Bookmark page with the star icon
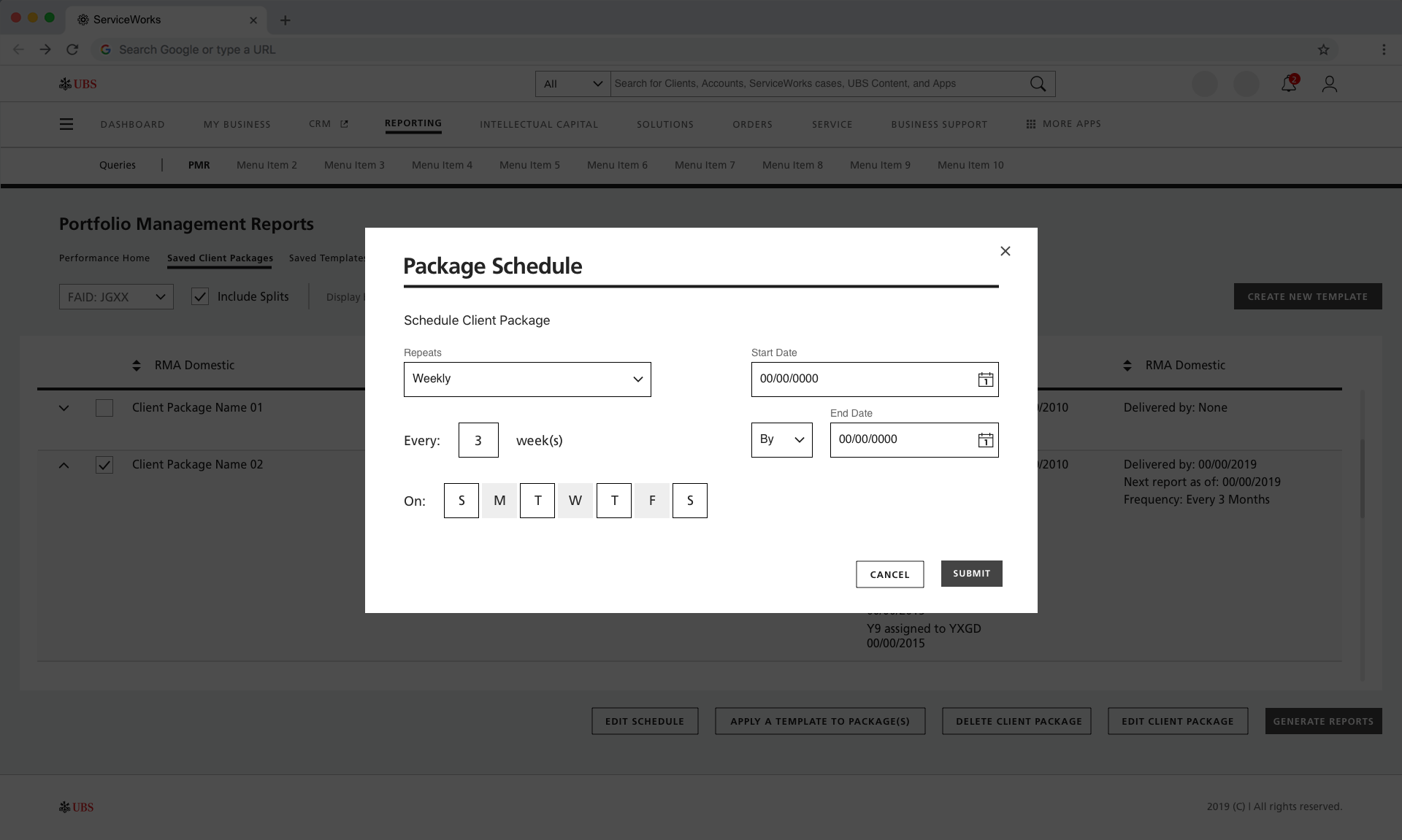The width and height of the screenshot is (1402, 840). (x=1323, y=50)
